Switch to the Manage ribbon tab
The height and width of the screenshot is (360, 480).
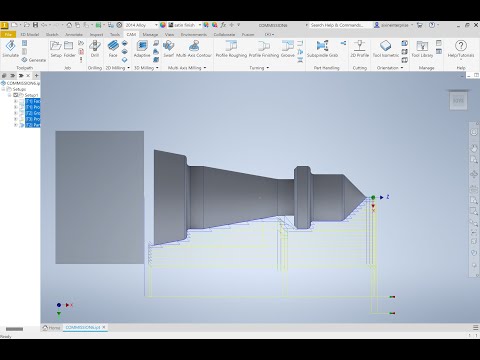150,34
